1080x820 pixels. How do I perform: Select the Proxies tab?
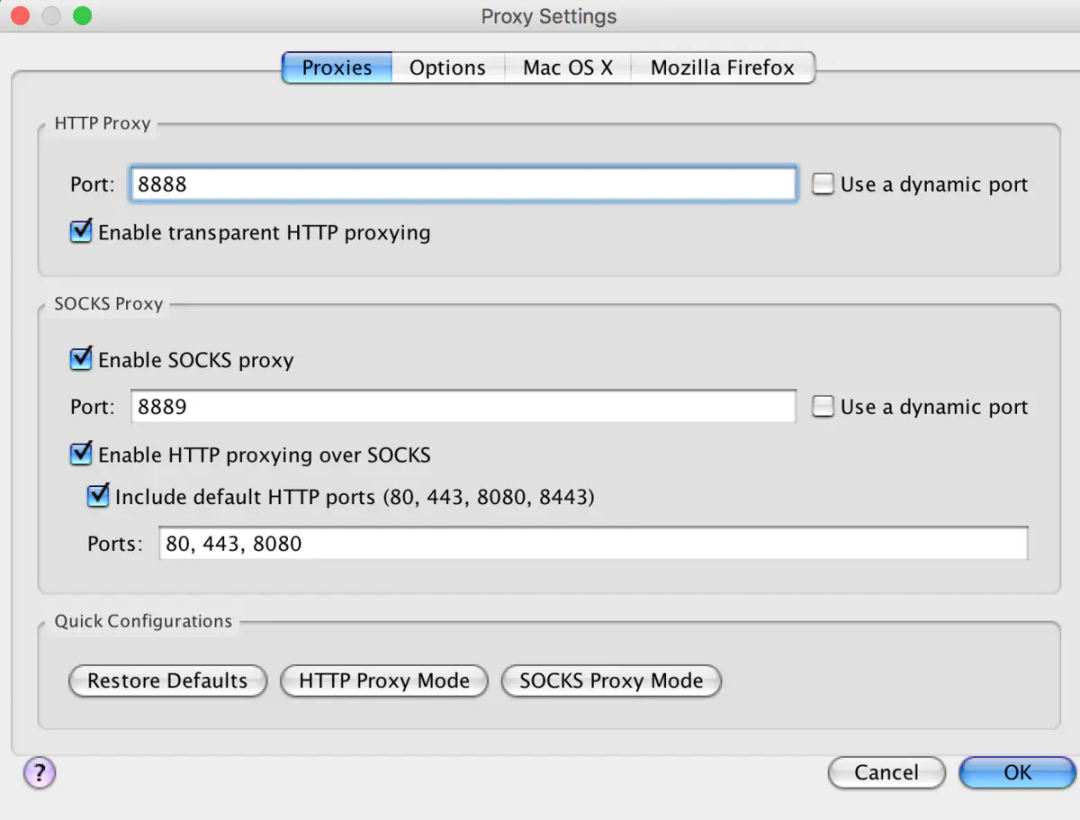[x=337, y=68]
